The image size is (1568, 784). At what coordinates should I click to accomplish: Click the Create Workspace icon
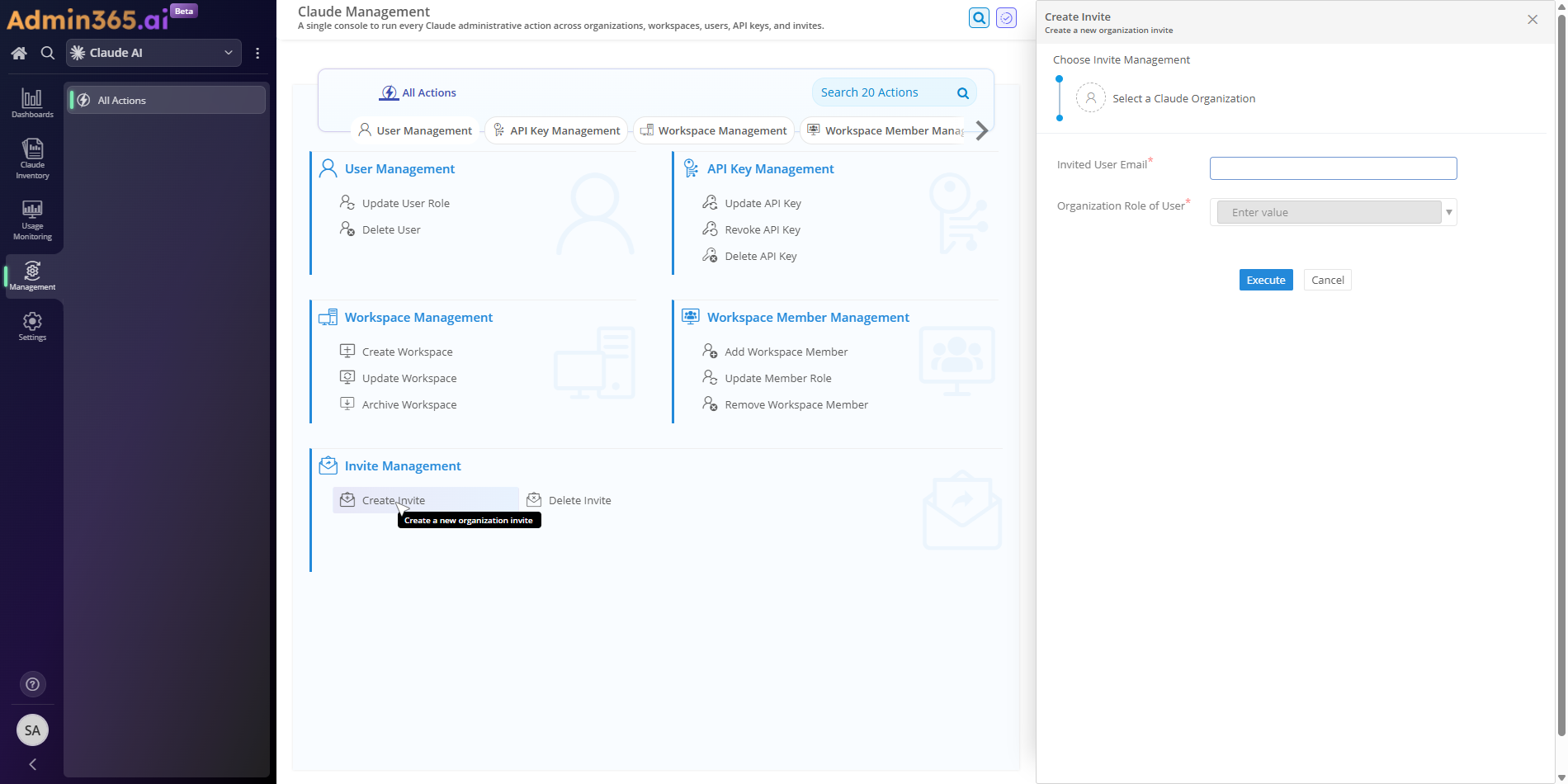point(347,351)
